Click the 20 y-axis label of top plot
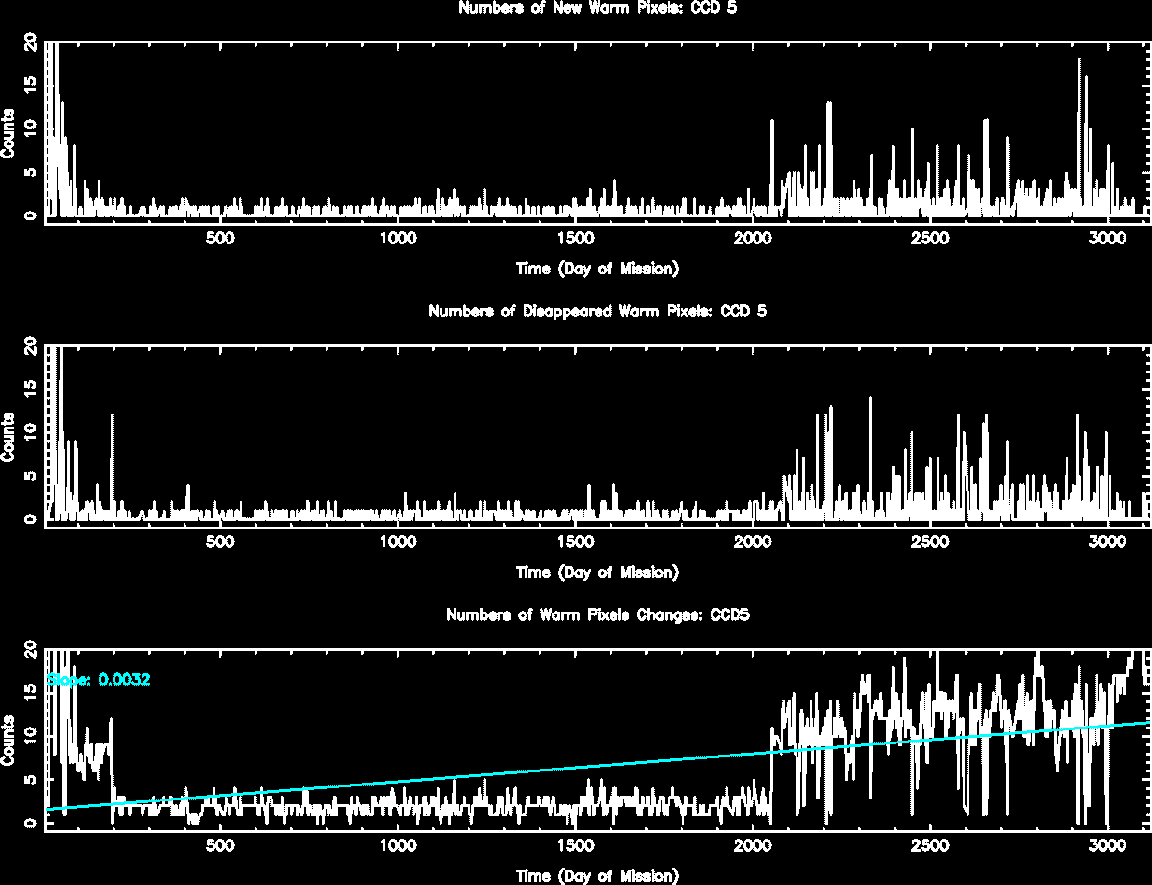 (x=31, y=43)
